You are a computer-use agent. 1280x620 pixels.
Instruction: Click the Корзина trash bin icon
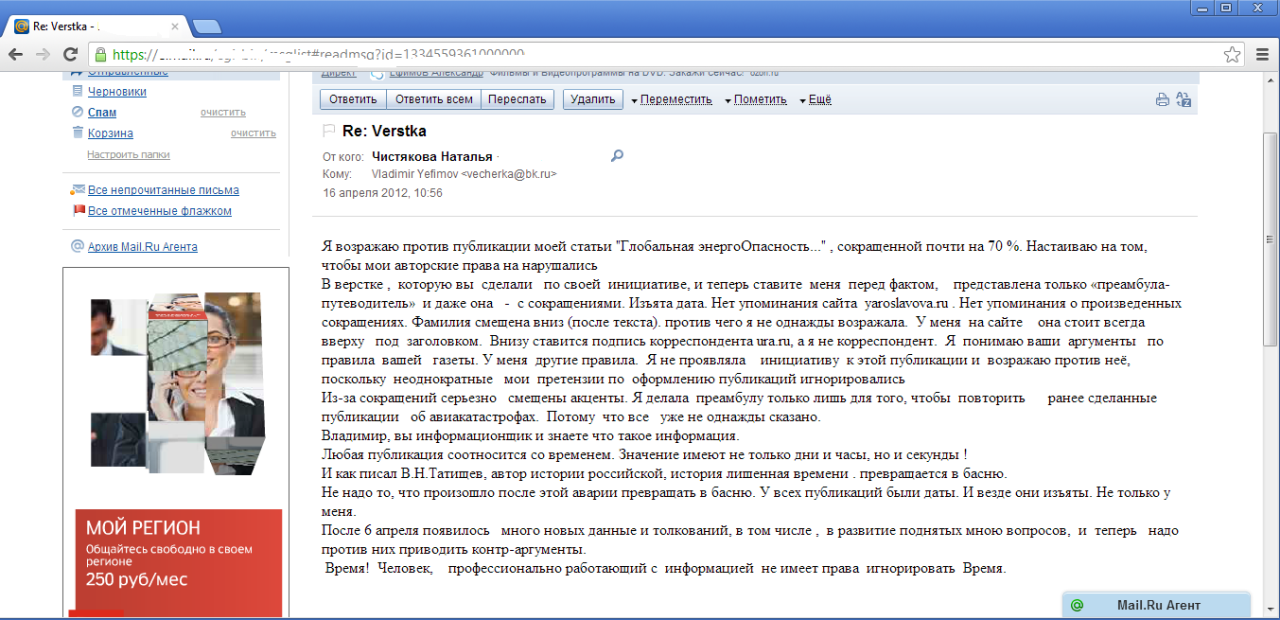(77, 133)
